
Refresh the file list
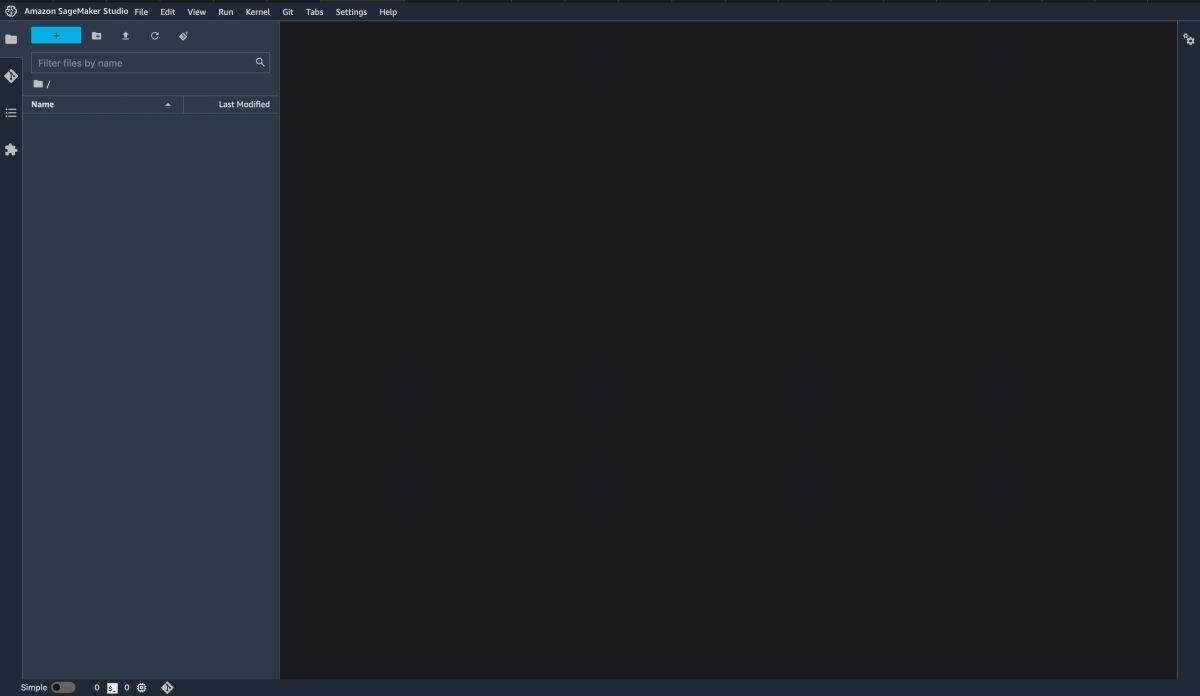tap(155, 36)
